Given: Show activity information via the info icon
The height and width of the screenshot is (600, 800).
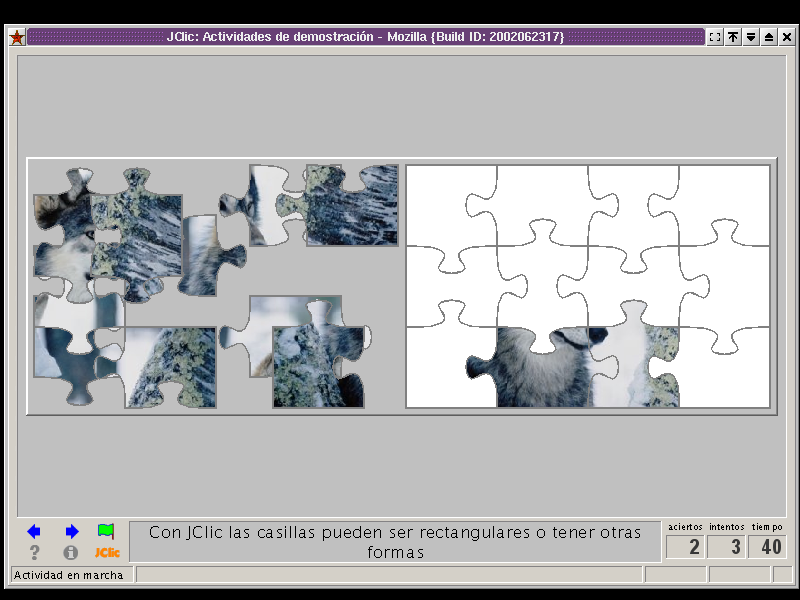Looking at the screenshot, I should click(71, 552).
